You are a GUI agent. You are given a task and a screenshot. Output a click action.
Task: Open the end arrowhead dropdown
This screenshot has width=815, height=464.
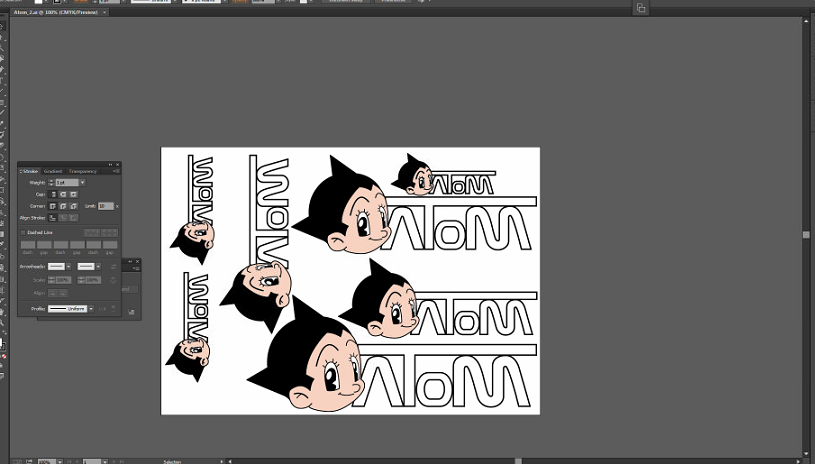tap(98, 267)
